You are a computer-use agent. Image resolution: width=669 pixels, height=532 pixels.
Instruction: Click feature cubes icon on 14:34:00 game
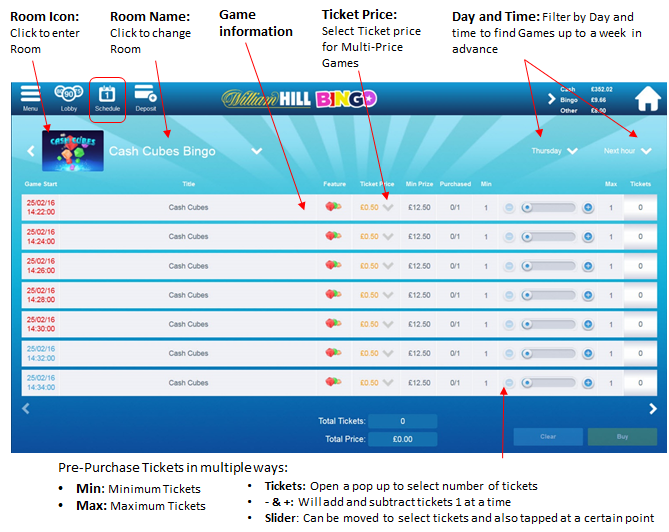333,382
